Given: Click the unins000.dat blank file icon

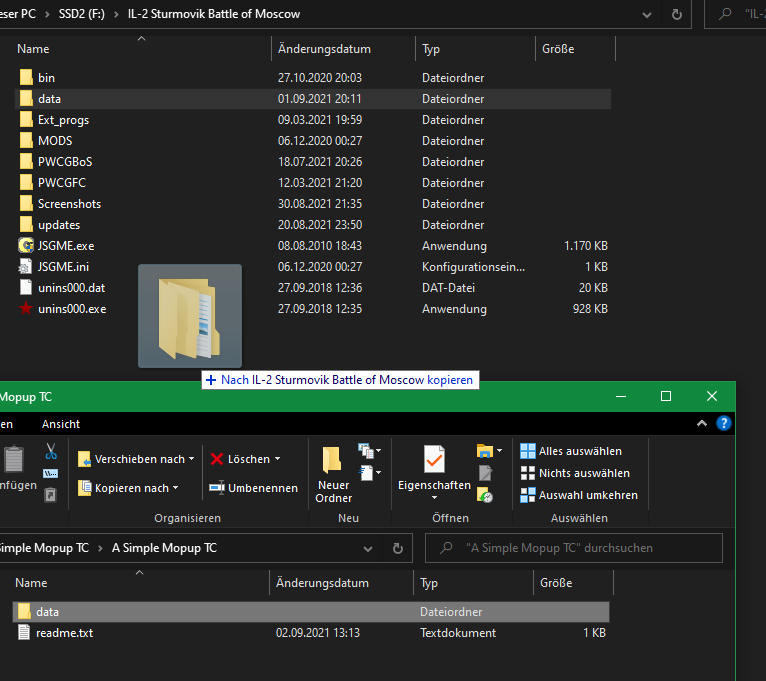Looking at the screenshot, I should 26,287.
